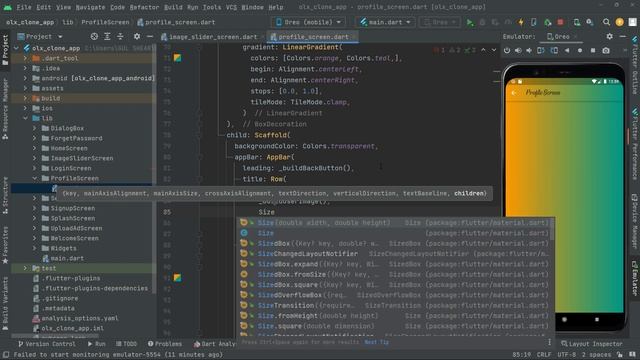Click emulator toolbar Back triangle icon
The width and height of the screenshot is (640, 360).
(567, 51)
